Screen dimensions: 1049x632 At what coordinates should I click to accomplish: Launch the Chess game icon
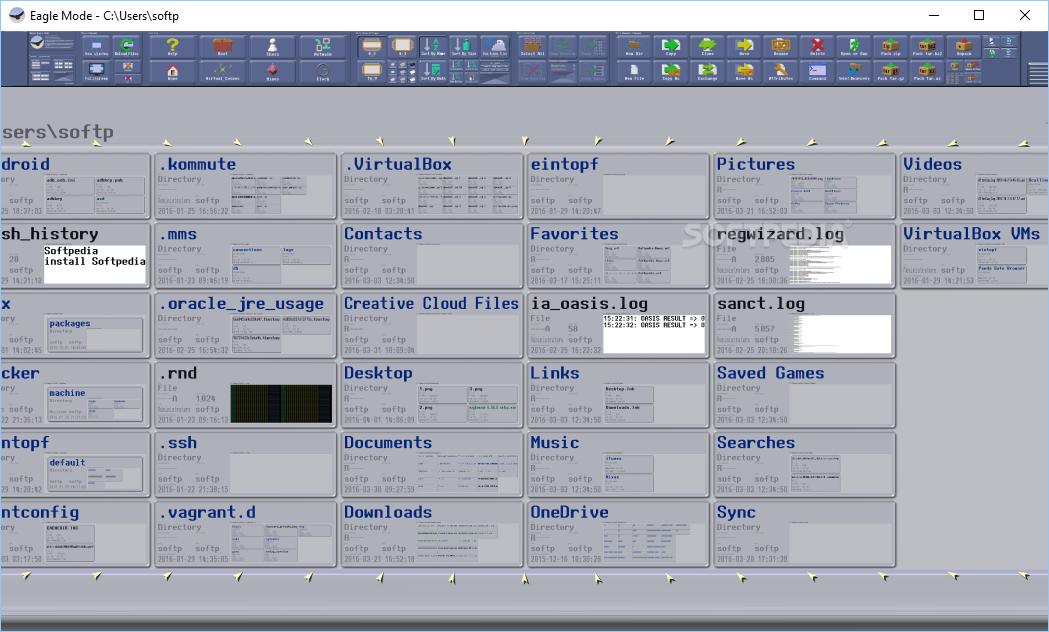(272, 47)
